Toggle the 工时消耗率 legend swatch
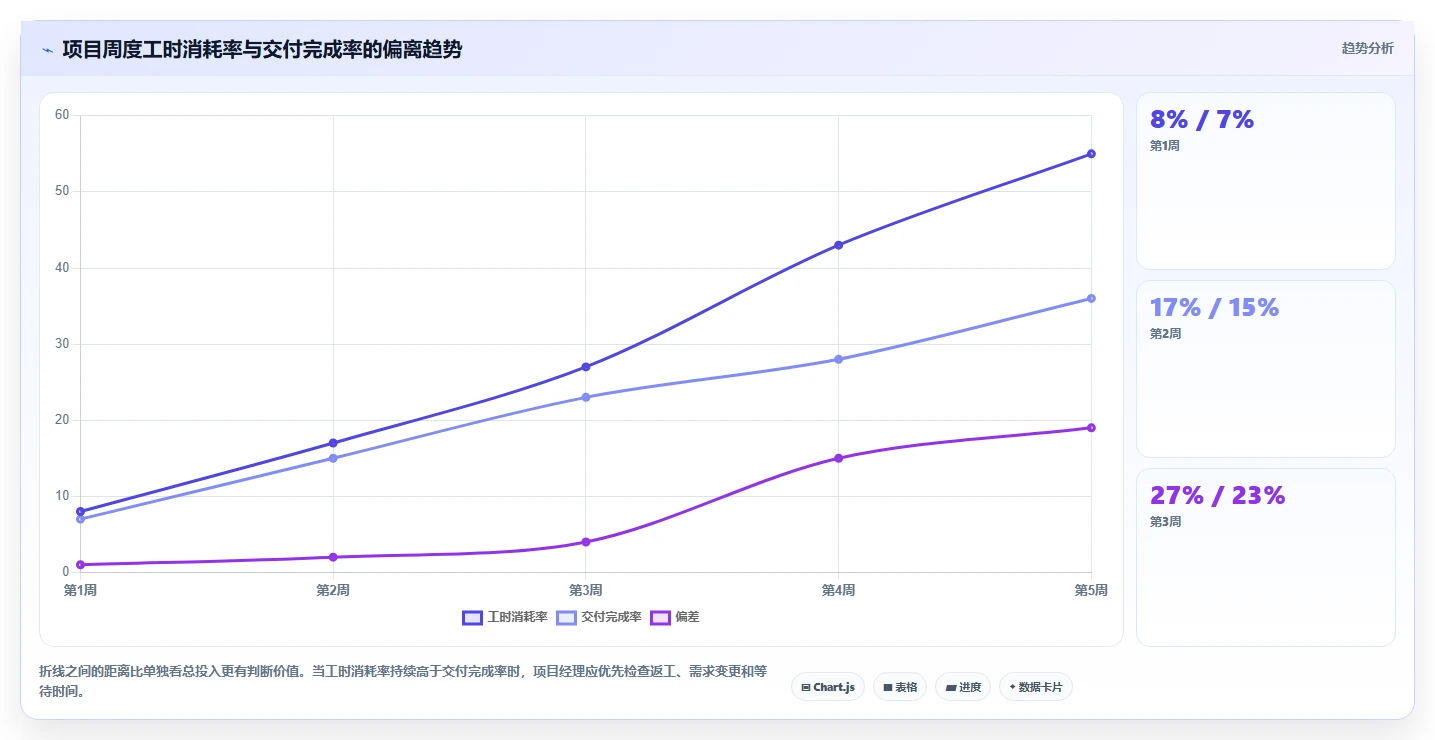1435x740 pixels. (x=472, y=617)
